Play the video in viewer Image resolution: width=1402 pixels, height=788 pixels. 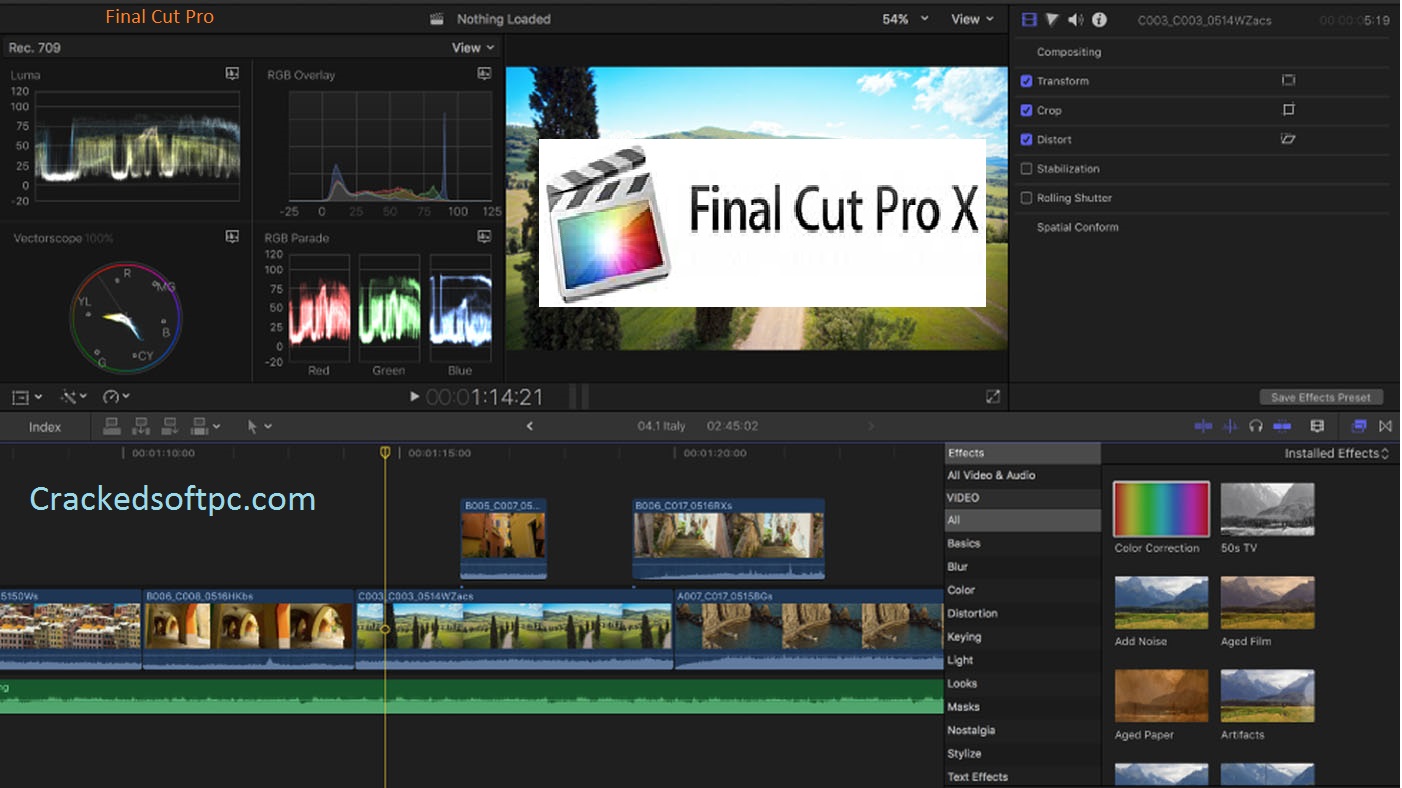coord(415,397)
